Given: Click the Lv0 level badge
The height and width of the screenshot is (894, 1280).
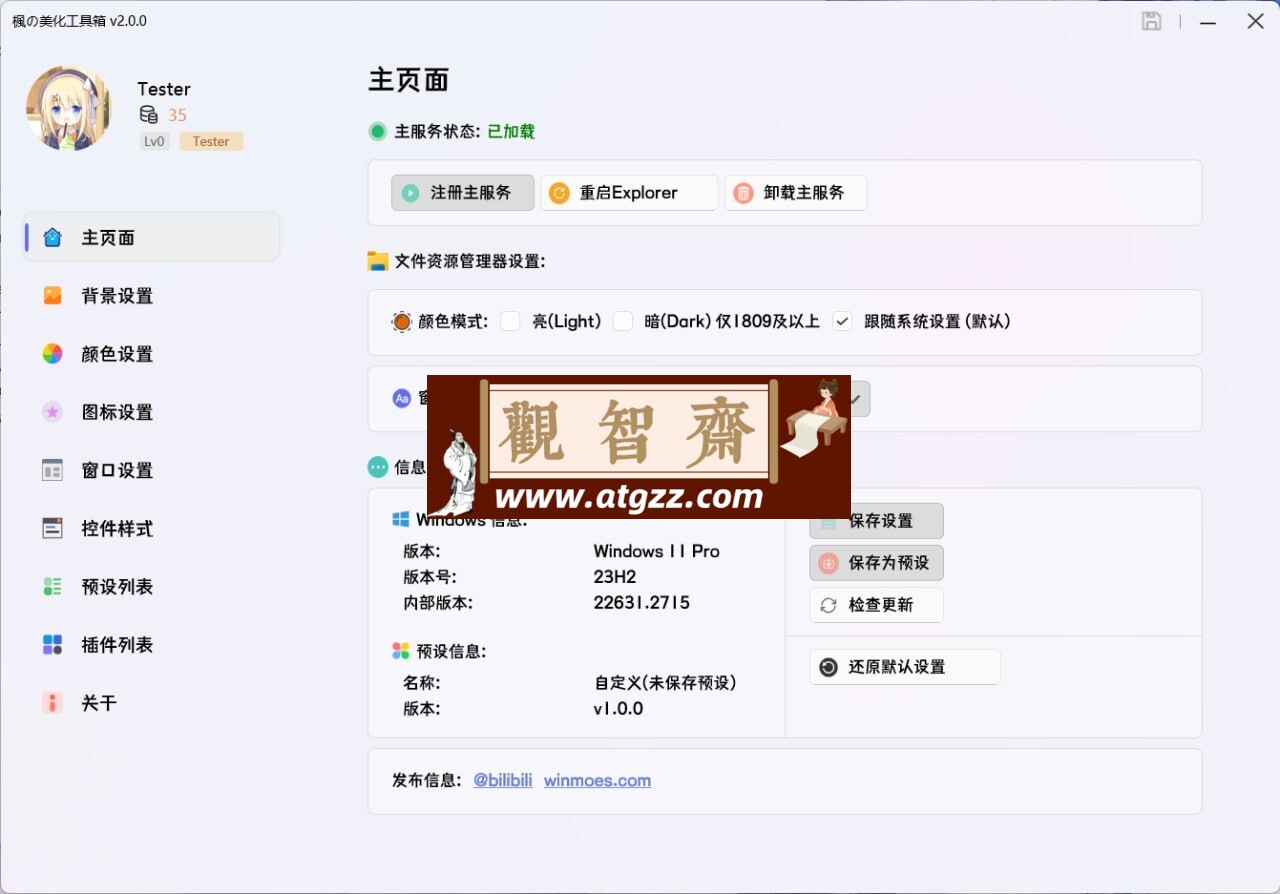Looking at the screenshot, I should [154, 141].
